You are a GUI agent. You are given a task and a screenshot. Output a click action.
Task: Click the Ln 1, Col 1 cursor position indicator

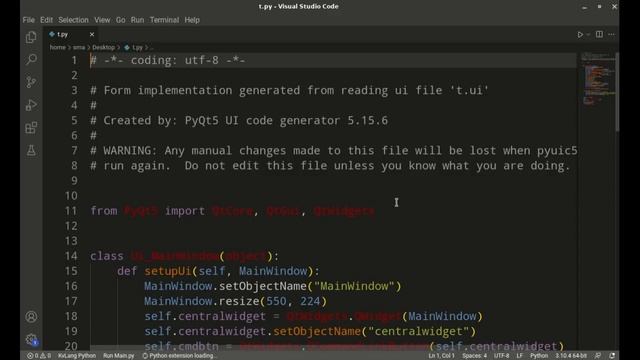point(441,356)
